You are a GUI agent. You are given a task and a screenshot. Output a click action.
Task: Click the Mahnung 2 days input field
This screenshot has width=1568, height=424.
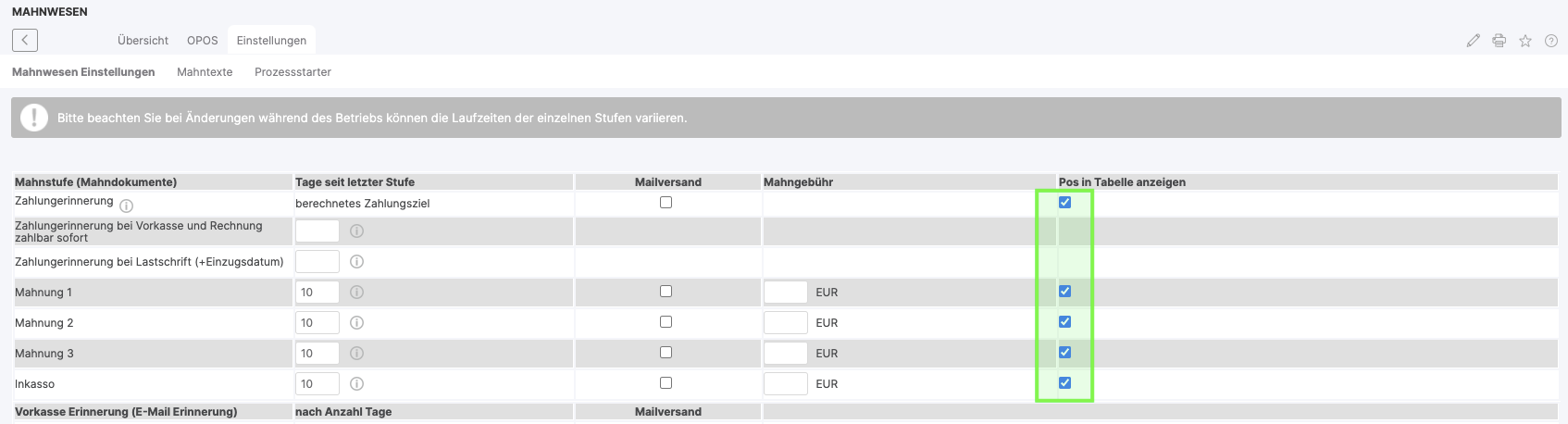[317, 323]
